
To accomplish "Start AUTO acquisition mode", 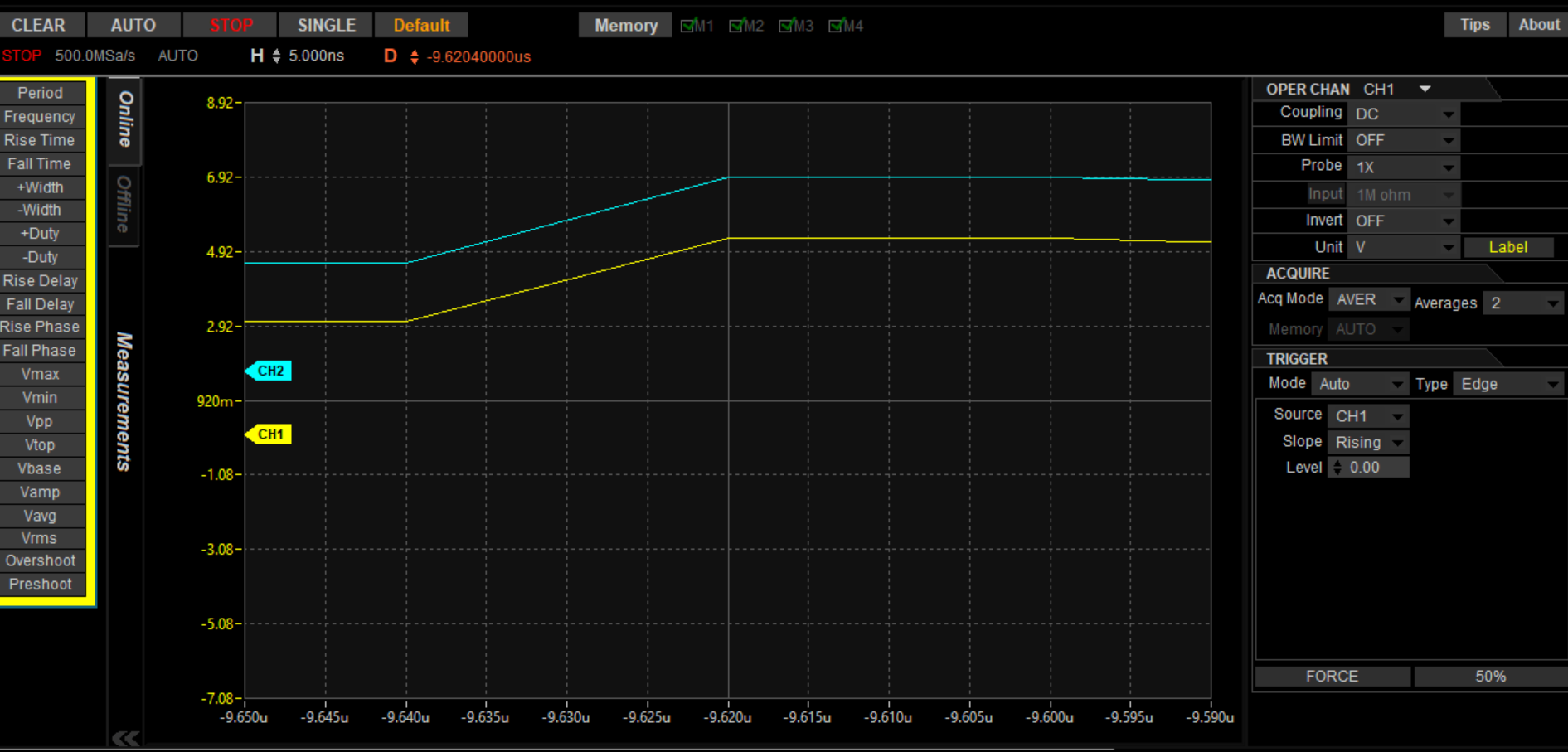I will (133, 25).
